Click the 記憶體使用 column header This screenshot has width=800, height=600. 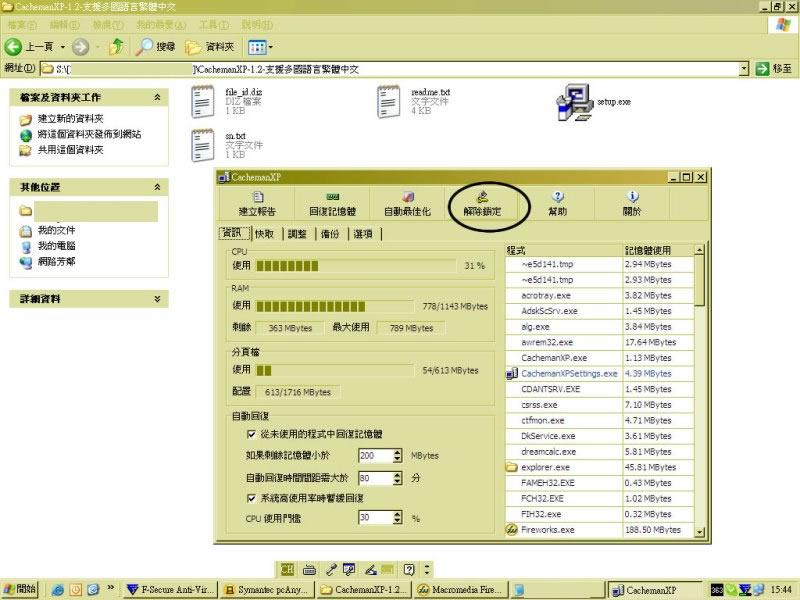pos(659,250)
